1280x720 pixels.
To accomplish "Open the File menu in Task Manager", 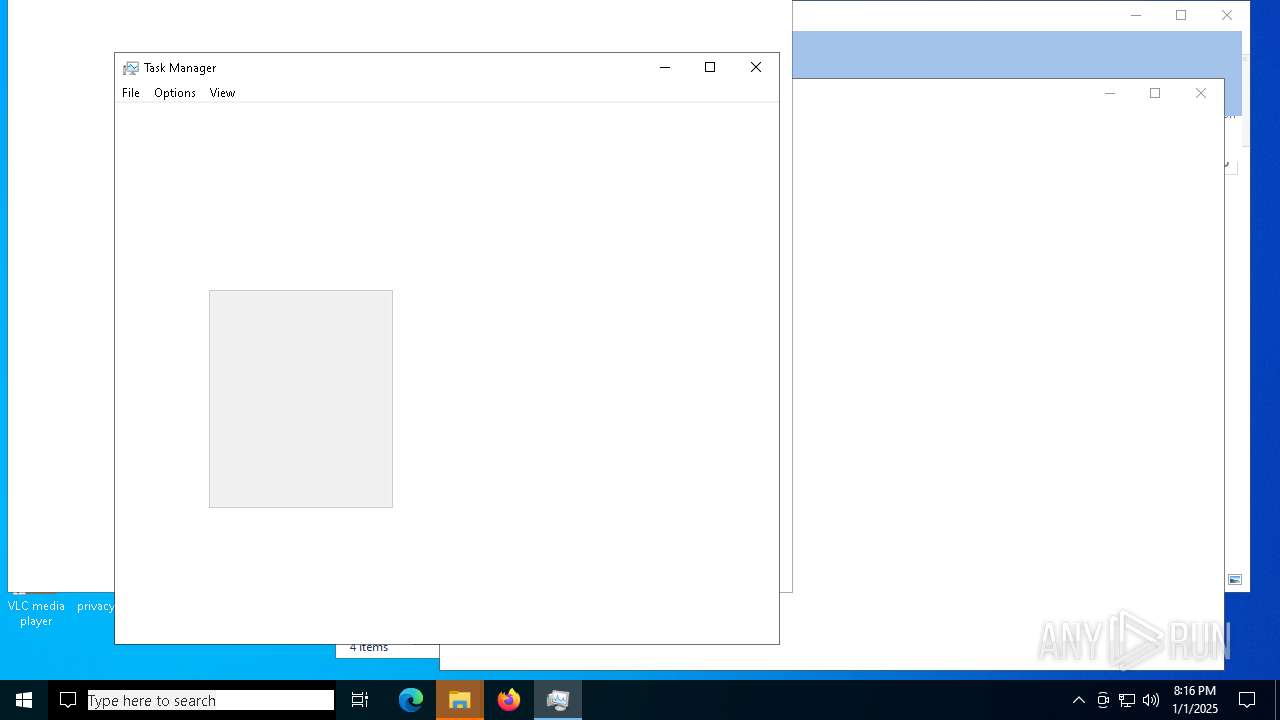I will (x=131, y=93).
